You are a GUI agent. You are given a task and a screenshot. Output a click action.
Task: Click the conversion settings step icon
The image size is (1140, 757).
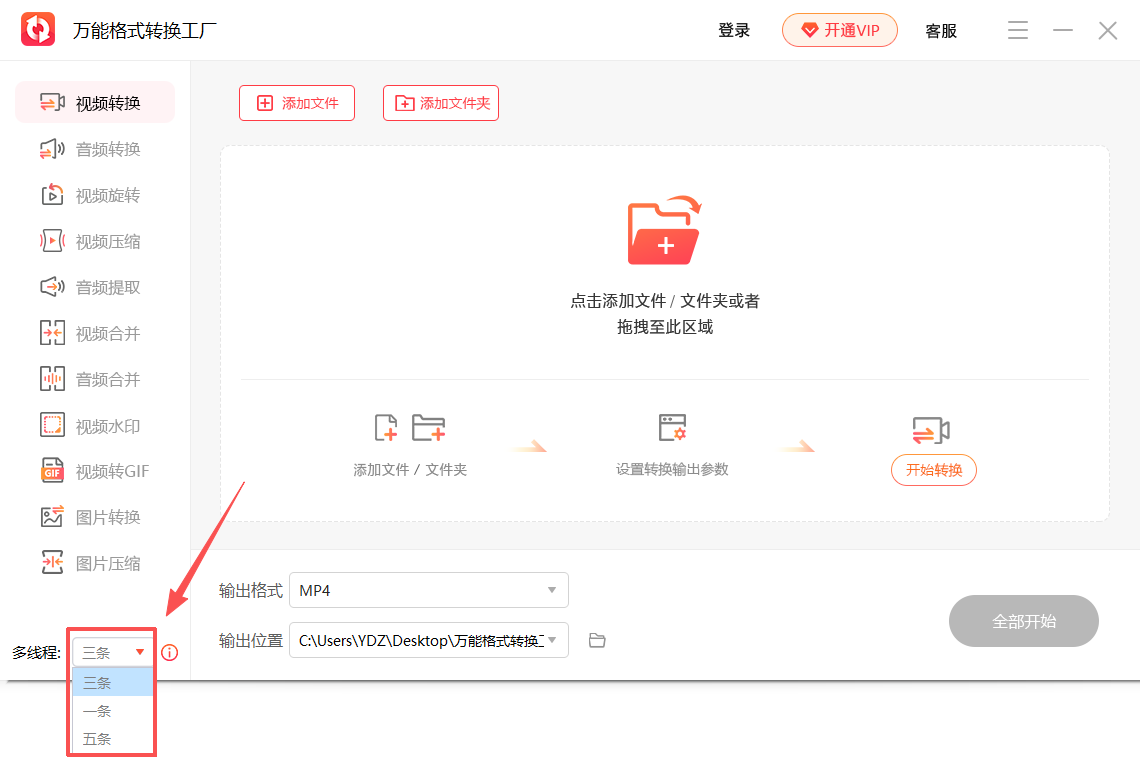tap(672, 428)
